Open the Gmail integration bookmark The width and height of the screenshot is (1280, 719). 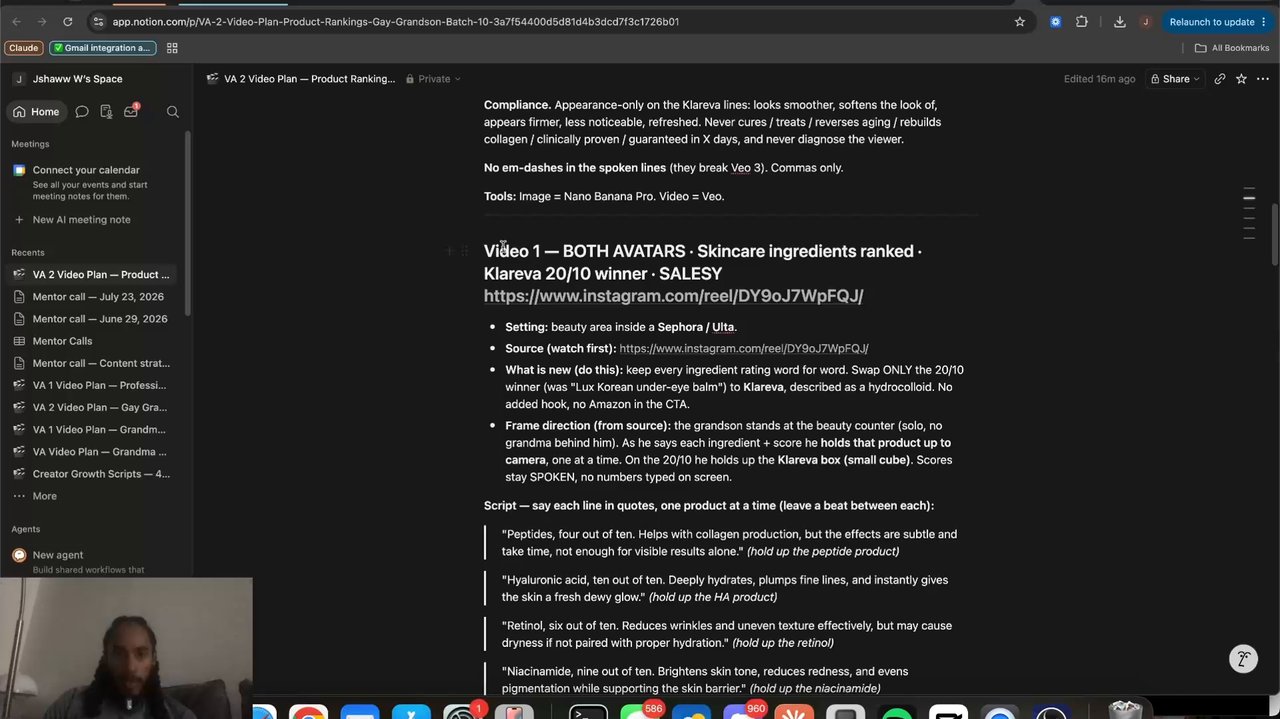(103, 48)
